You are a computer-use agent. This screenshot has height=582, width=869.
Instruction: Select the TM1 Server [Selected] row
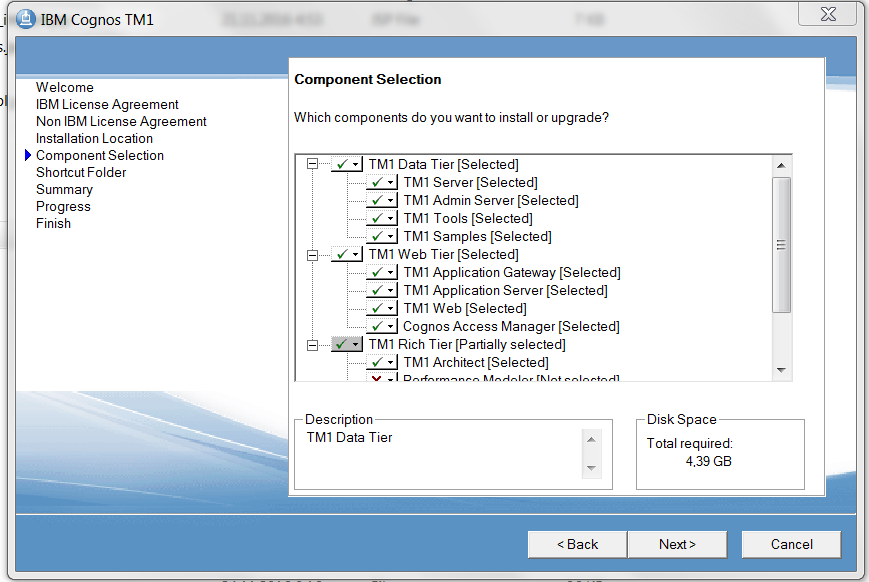coord(471,182)
